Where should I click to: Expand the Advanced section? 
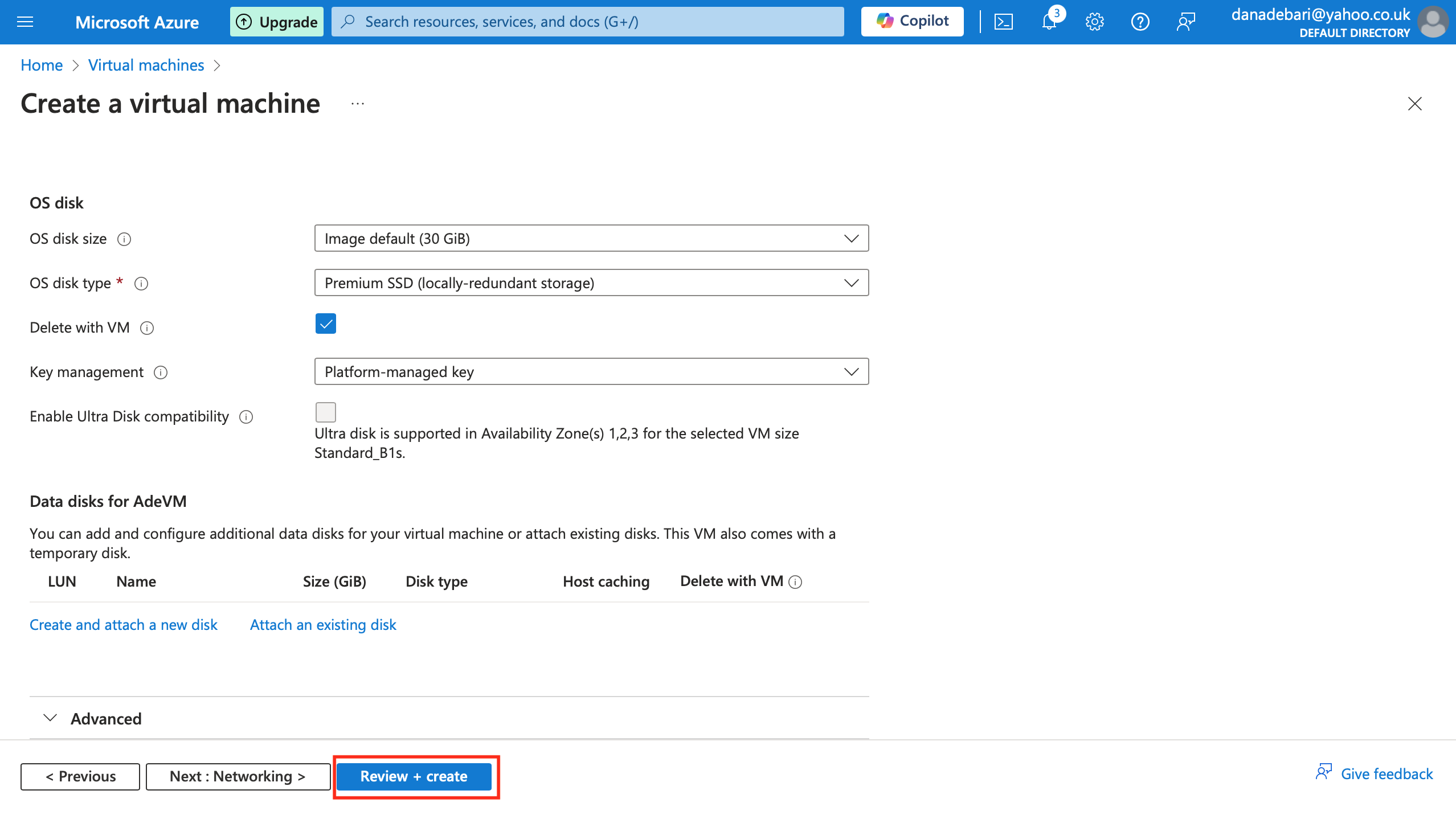click(x=106, y=719)
